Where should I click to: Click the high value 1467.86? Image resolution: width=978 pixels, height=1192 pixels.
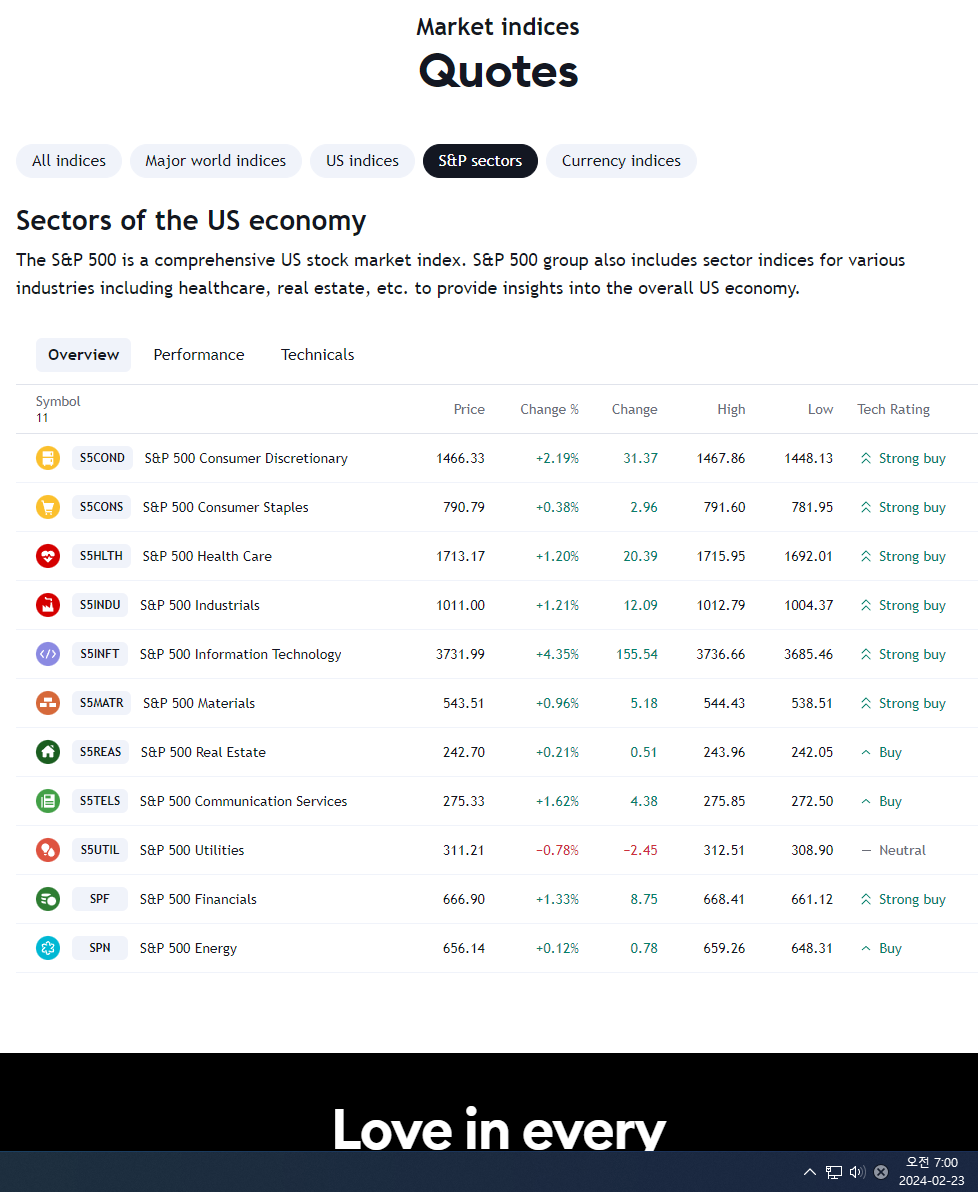point(721,458)
